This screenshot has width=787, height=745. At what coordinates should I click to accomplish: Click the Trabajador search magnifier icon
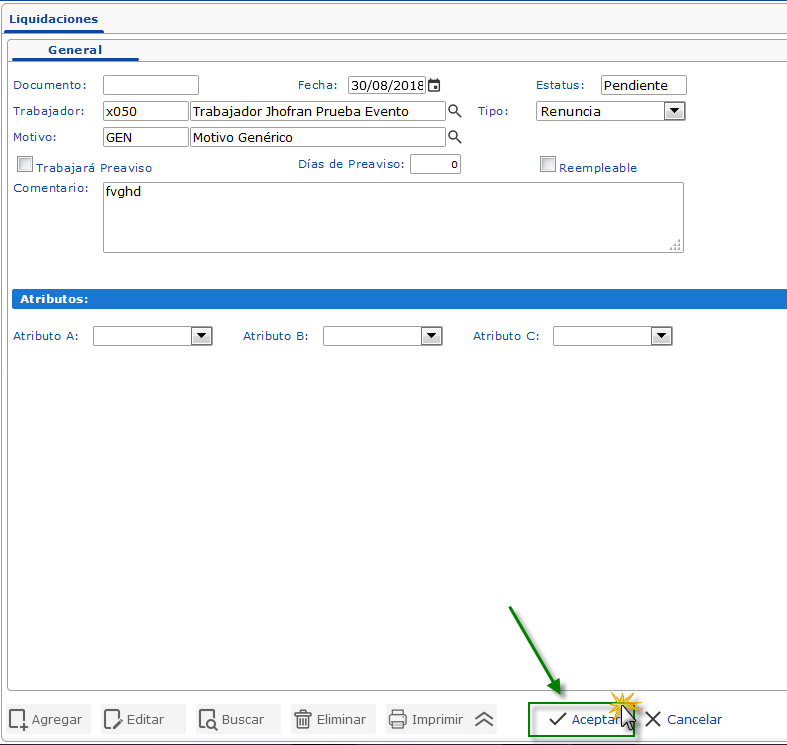coord(454,111)
